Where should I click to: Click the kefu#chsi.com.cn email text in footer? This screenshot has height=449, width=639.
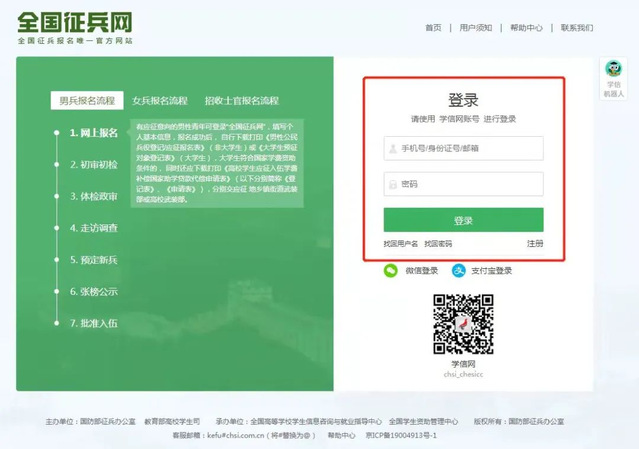click(x=236, y=435)
